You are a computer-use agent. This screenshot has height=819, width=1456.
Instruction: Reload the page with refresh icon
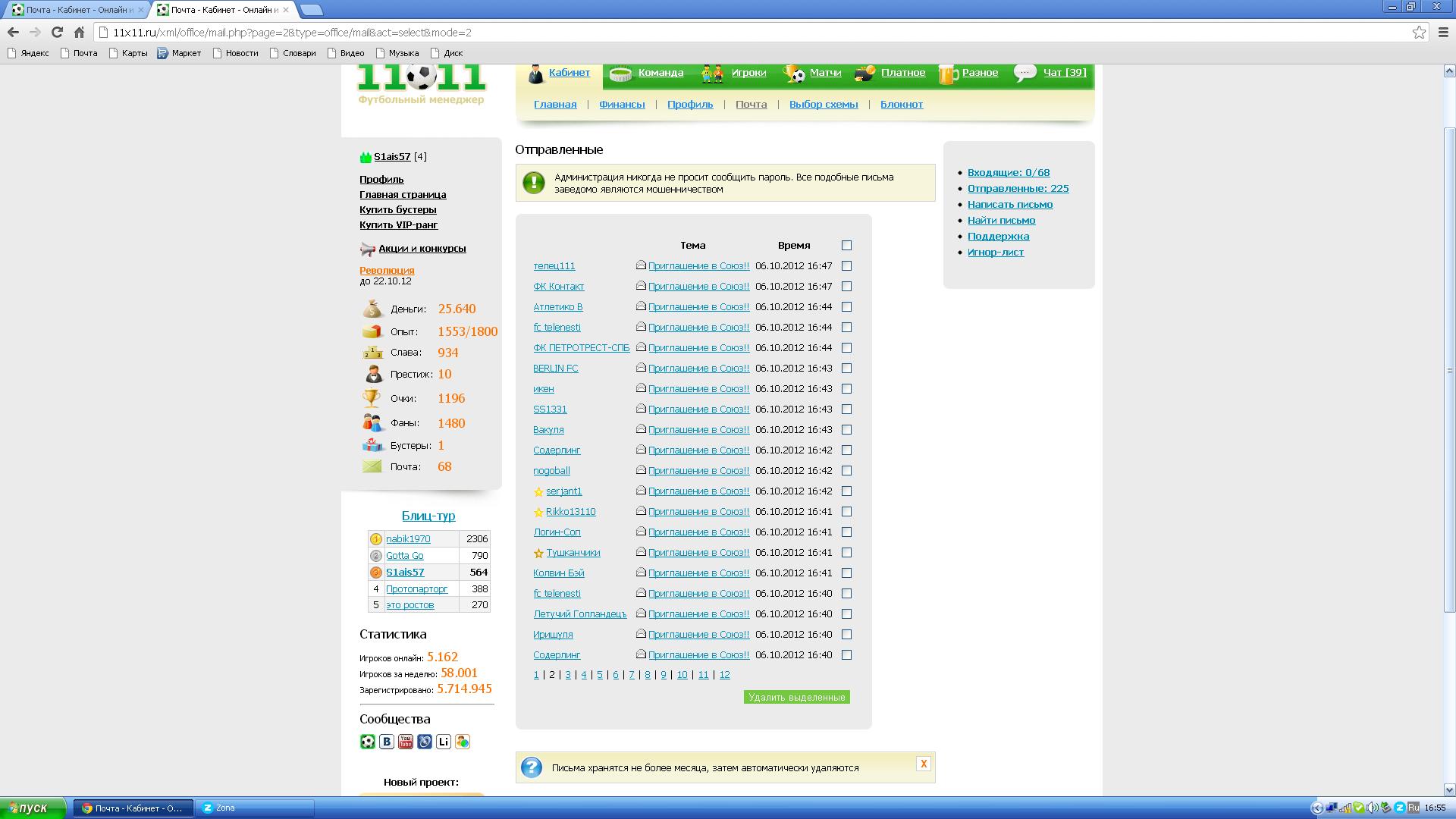pyautogui.click(x=57, y=32)
